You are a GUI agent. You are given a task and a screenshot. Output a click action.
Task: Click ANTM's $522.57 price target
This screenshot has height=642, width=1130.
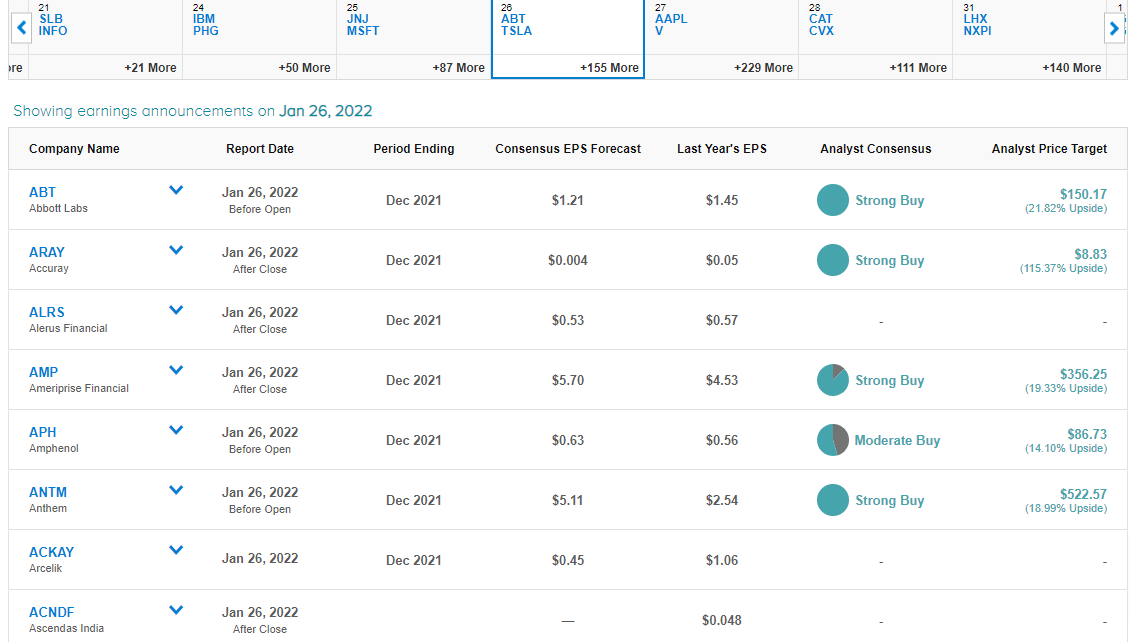pyautogui.click(x=1083, y=494)
